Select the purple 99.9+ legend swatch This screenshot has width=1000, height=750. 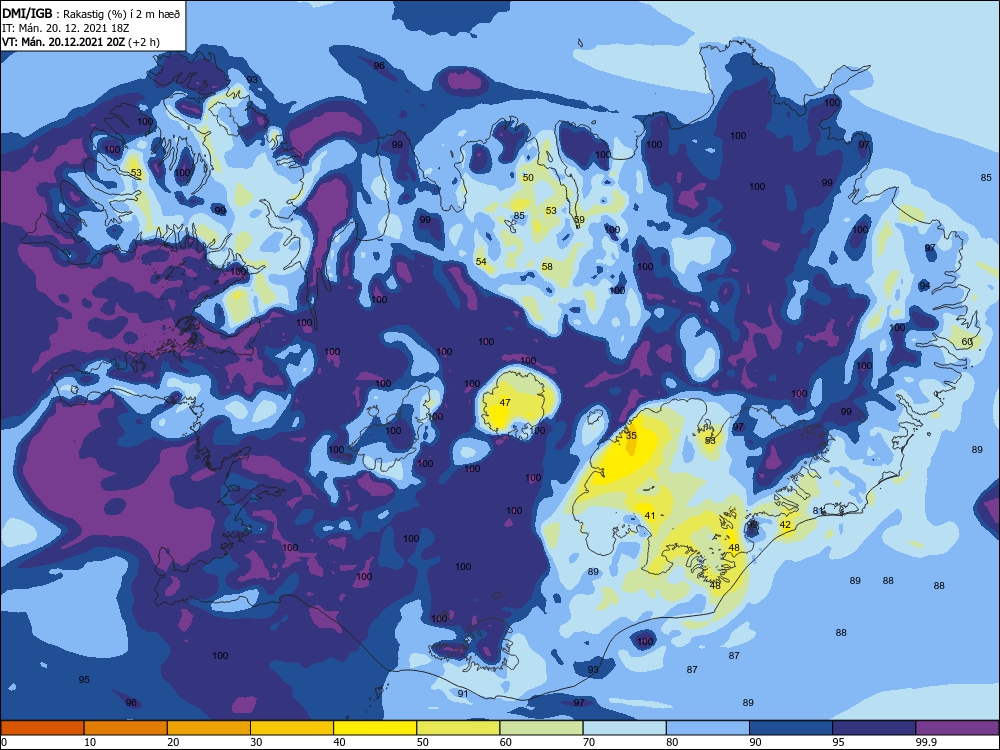pyautogui.click(x=957, y=728)
